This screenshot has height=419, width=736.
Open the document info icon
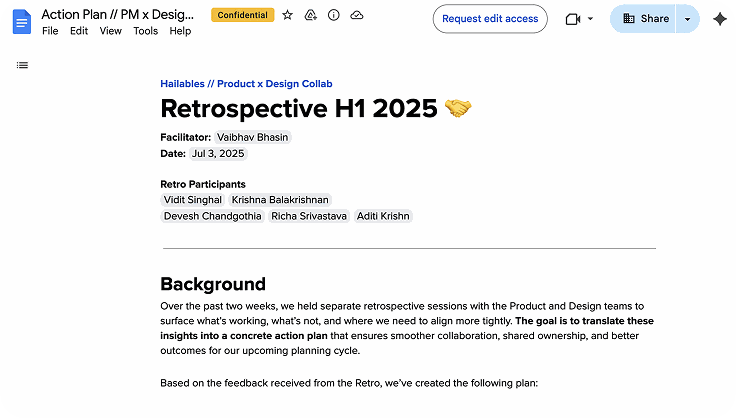[334, 16]
